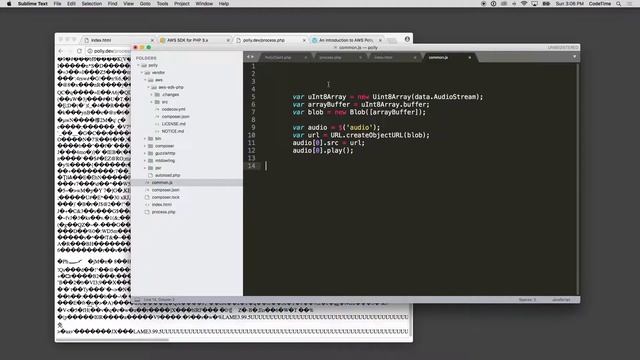This screenshot has width=640, height=360.
Task: Open the View menu
Action: coord(129,4)
